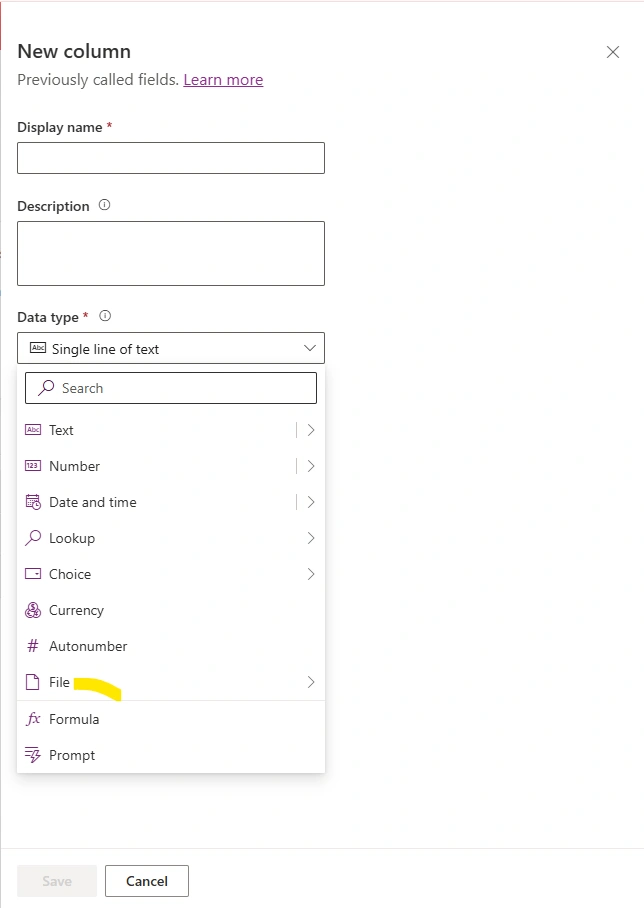Click the Lookup magnifier icon
The width and height of the screenshot is (644, 908).
[33, 537]
